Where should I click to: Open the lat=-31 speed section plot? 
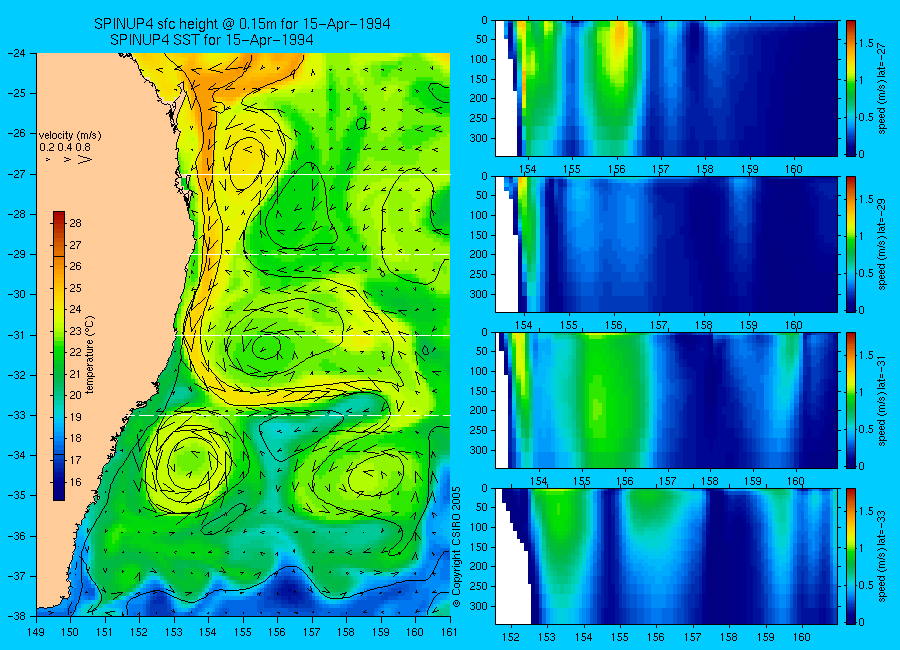pos(666,400)
